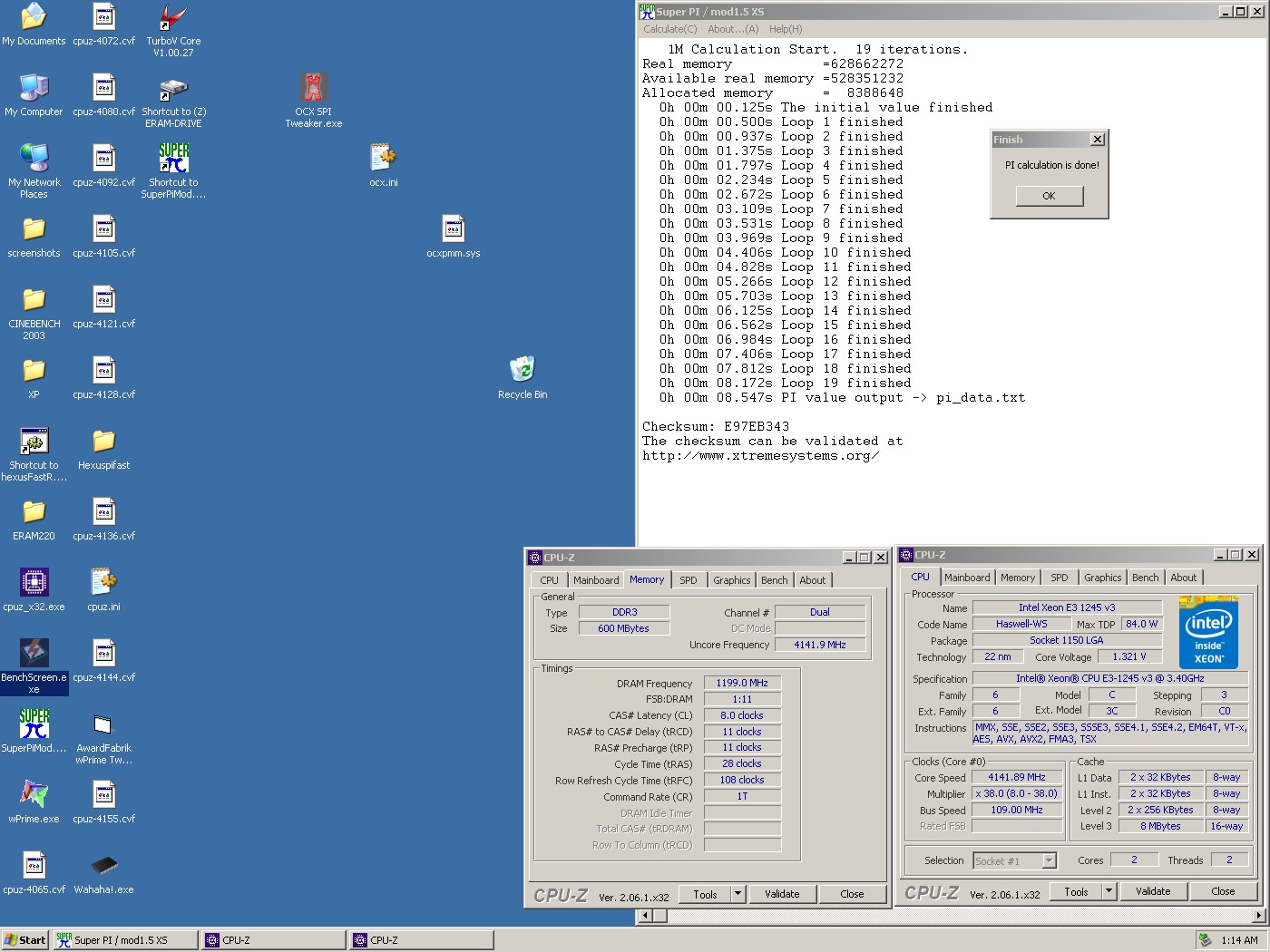
Task: Open the Start menu
Action: tap(25, 940)
